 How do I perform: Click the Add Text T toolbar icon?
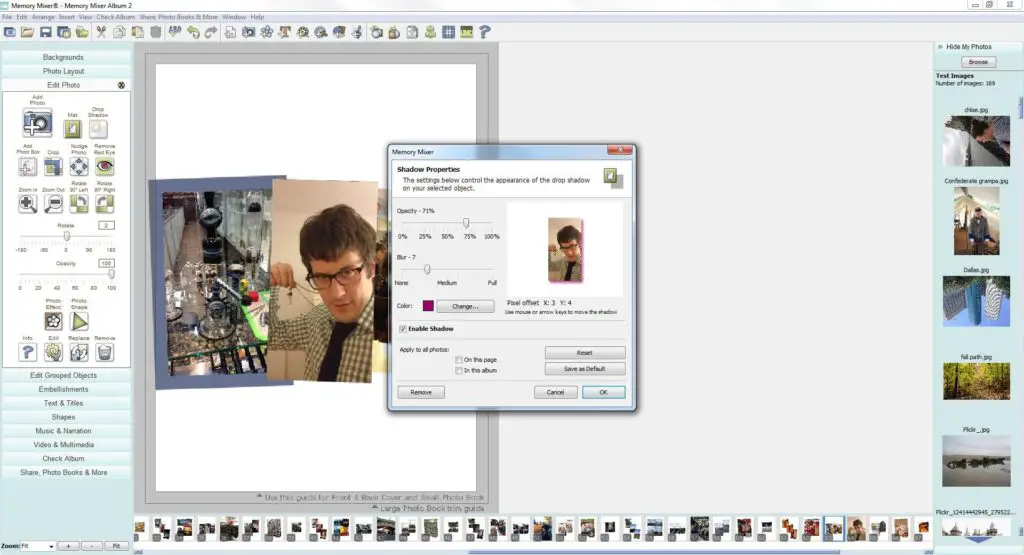[x=284, y=32]
